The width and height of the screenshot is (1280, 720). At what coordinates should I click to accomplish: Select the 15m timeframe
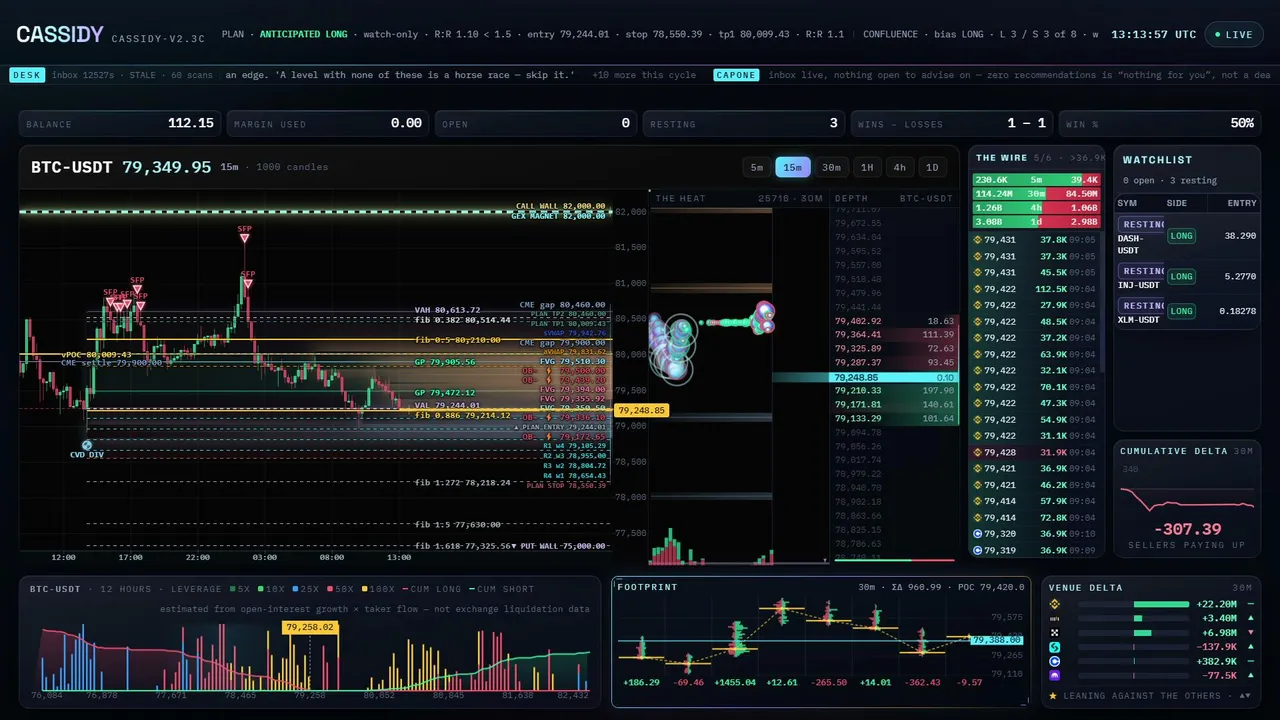click(793, 167)
